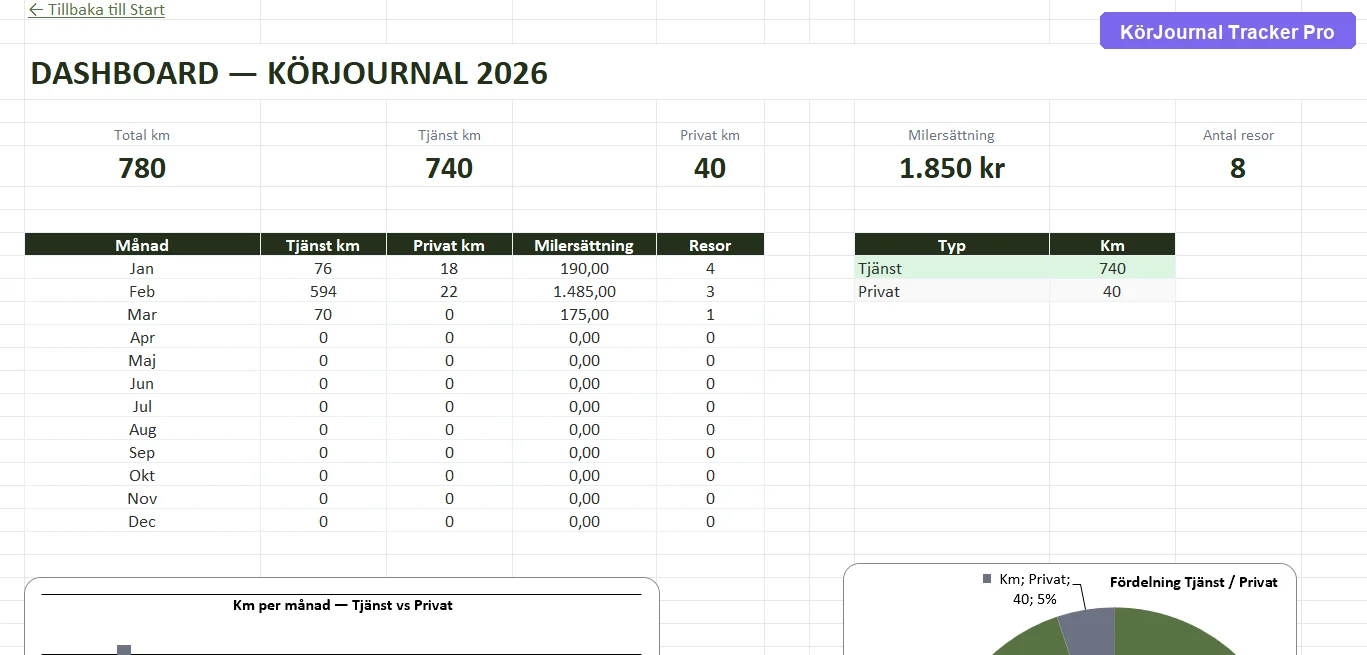The image size is (1367, 655).
Task: Click the KörJournal Tracker Pro button
Action: click(1227, 32)
